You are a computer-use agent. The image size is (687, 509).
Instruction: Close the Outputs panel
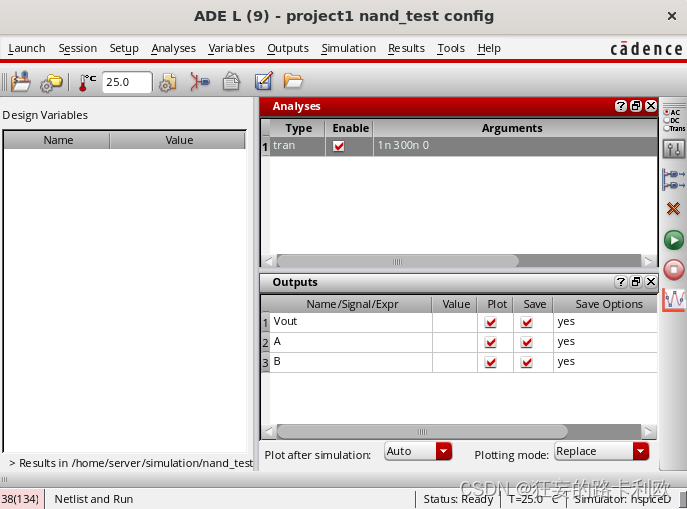(651, 282)
